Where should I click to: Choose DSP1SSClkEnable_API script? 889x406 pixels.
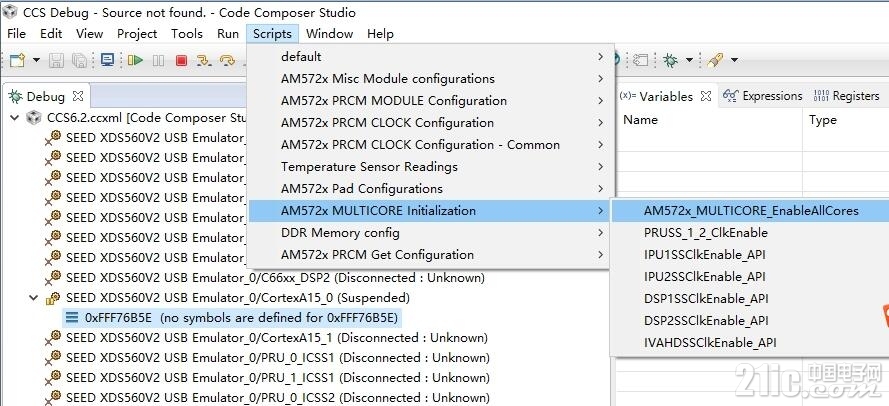(x=706, y=299)
